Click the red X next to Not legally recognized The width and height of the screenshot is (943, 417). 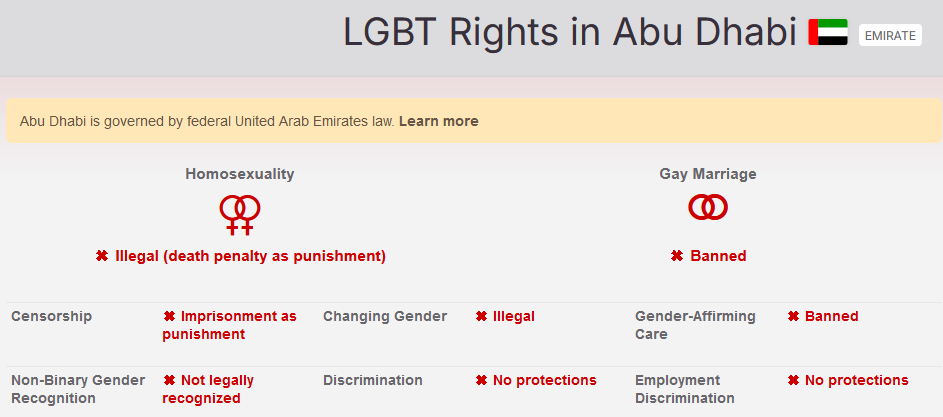(169, 380)
